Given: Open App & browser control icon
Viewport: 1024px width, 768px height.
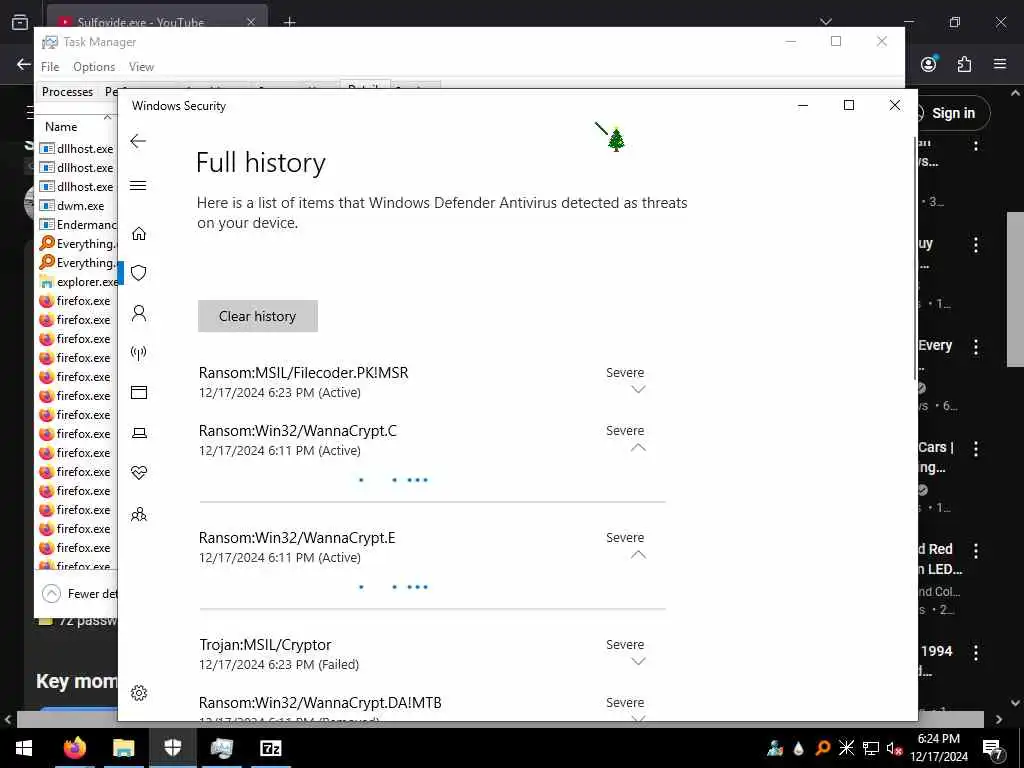Looking at the screenshot, I should 138,392.
